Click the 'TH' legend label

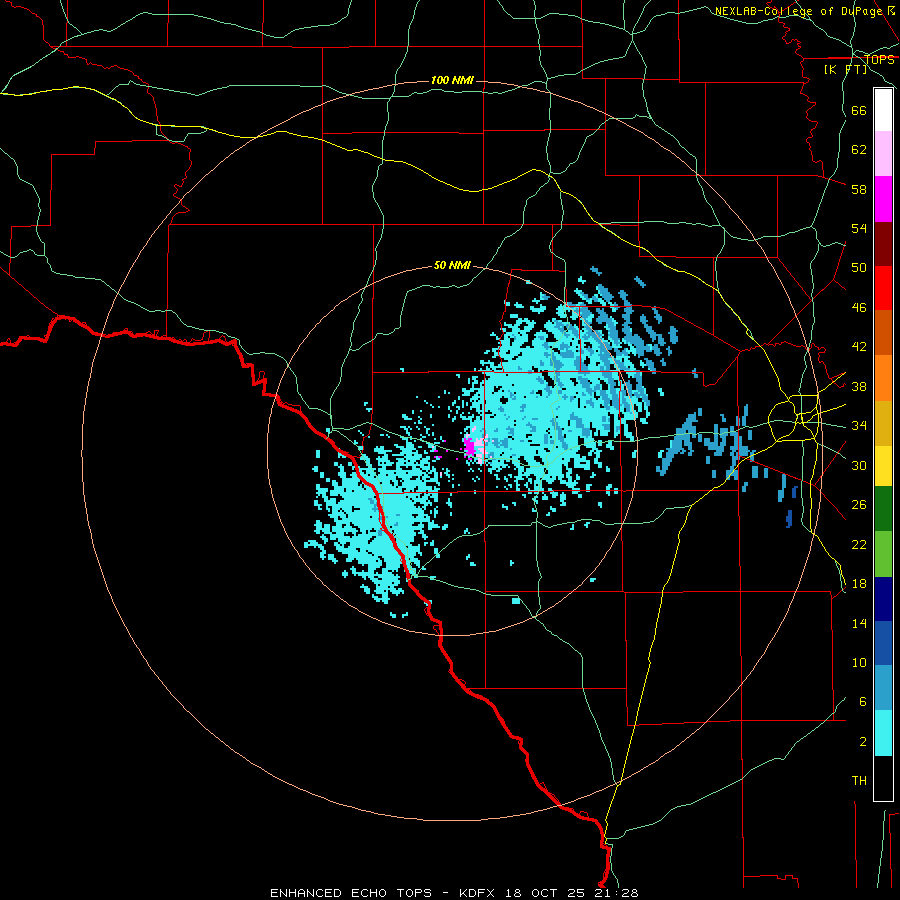pos(859,781)
